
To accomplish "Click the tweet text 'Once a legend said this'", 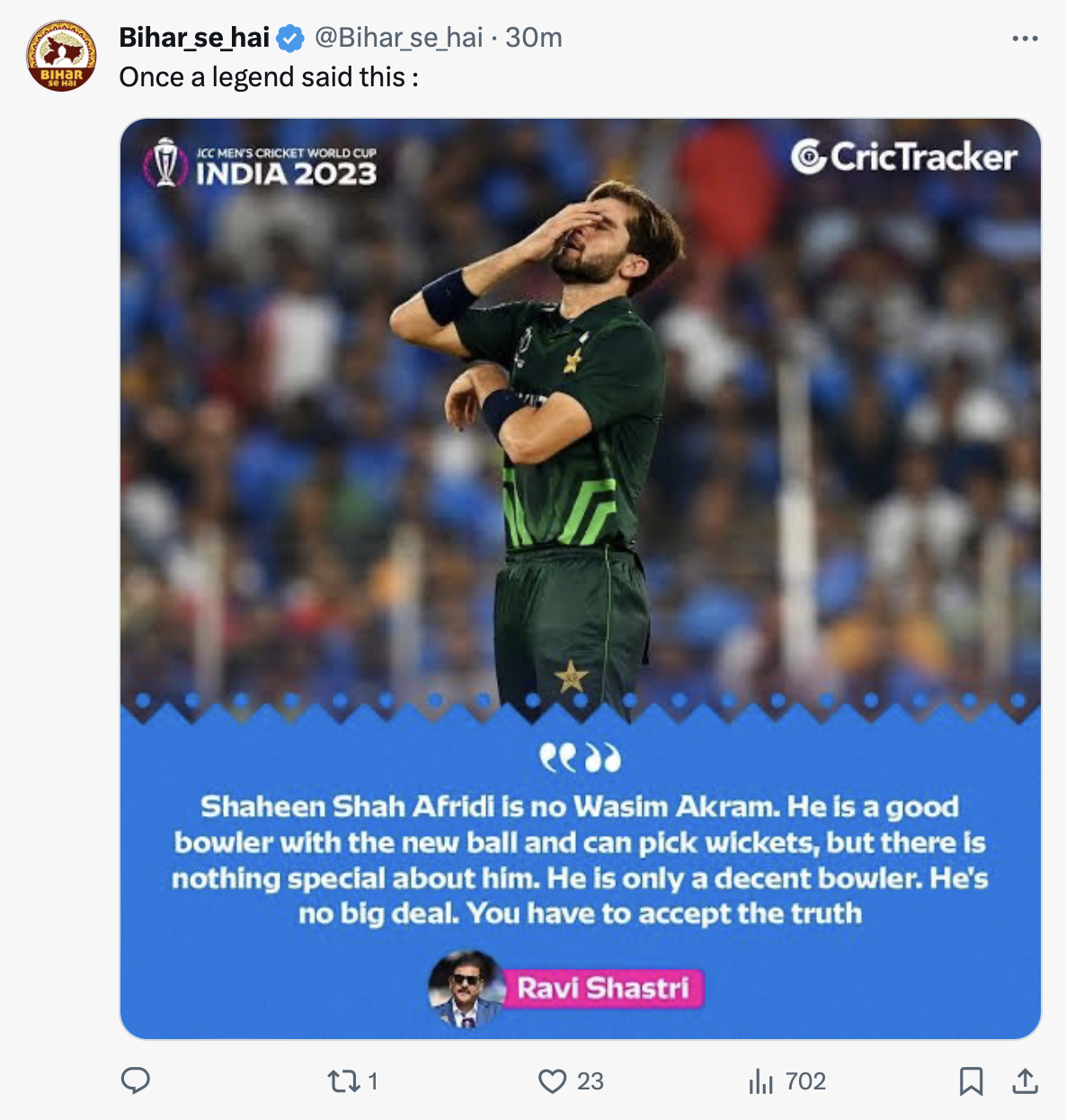I will [268, 77].
